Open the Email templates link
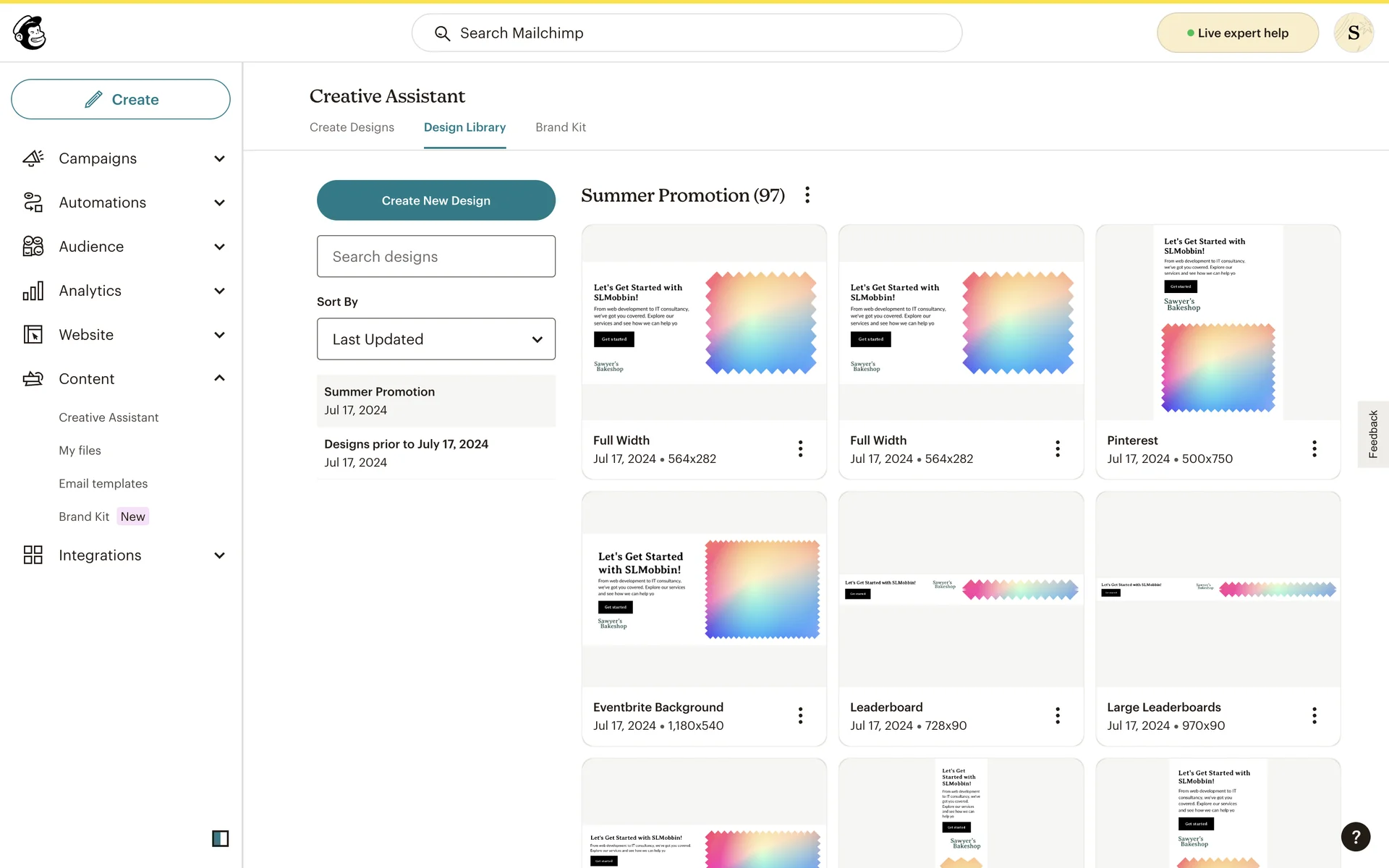 103,483
